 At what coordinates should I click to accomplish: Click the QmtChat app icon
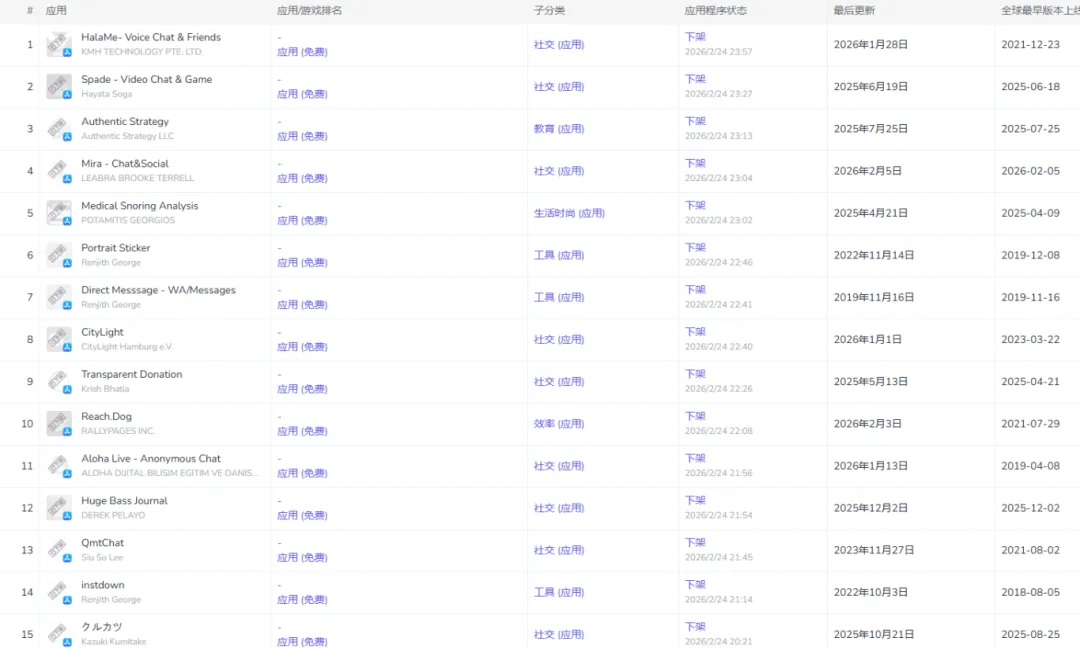(x=59, y=550)
